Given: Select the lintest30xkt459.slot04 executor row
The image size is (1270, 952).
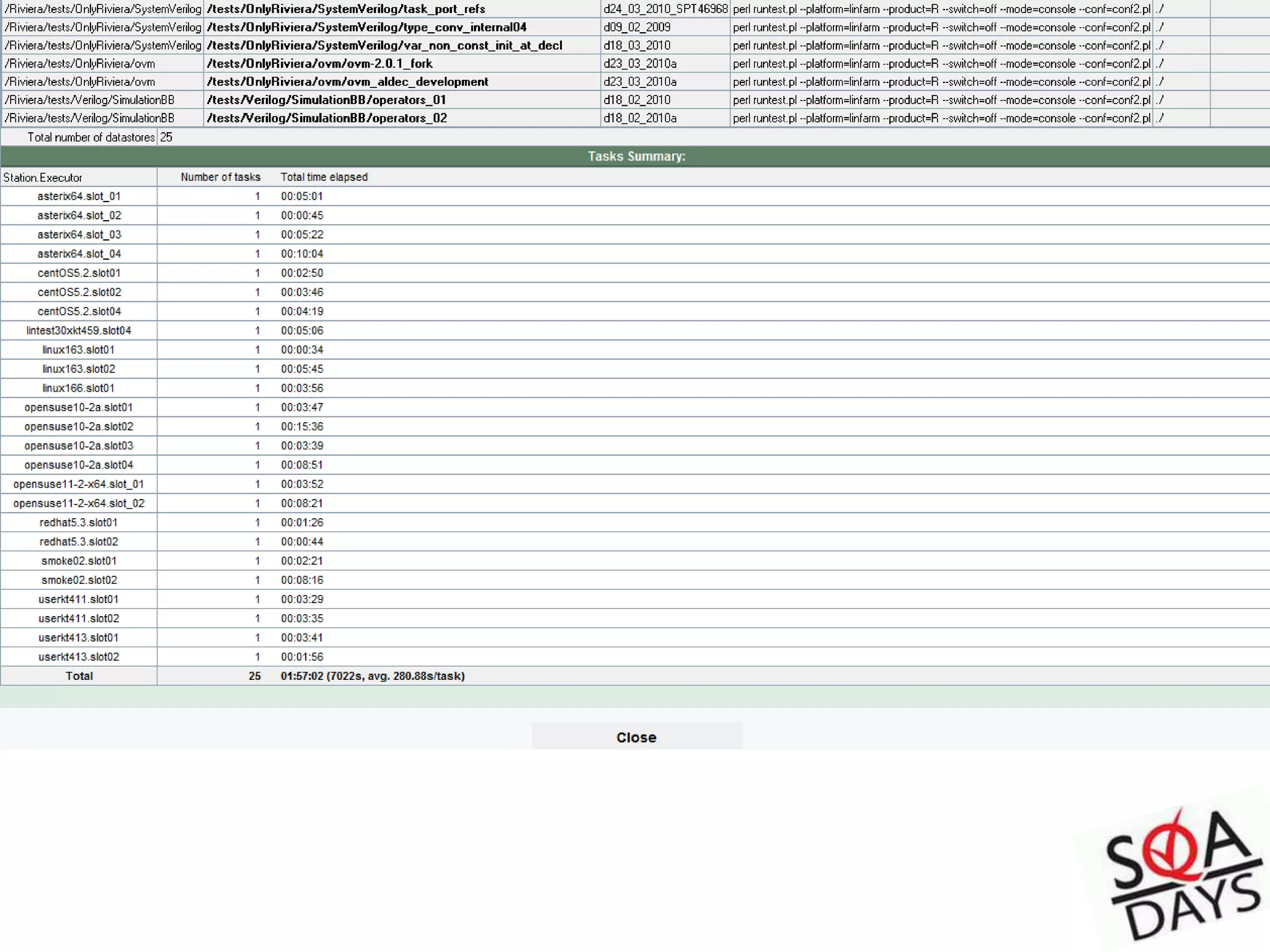Looking at the screenshot, I should pyautogui.click(x=79, y=331).
